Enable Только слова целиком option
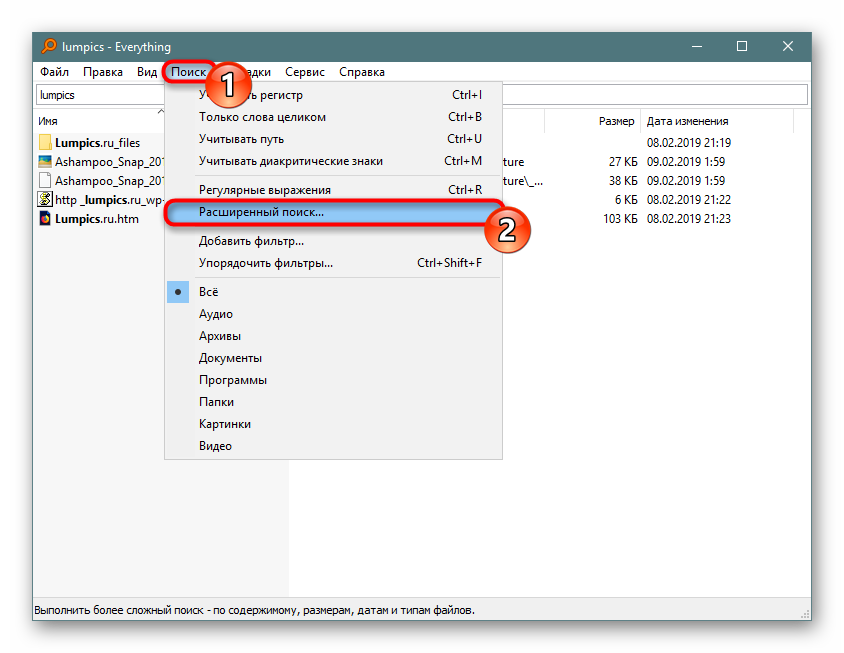The height and width of the screenshot is (653, 844). [333, 117]
